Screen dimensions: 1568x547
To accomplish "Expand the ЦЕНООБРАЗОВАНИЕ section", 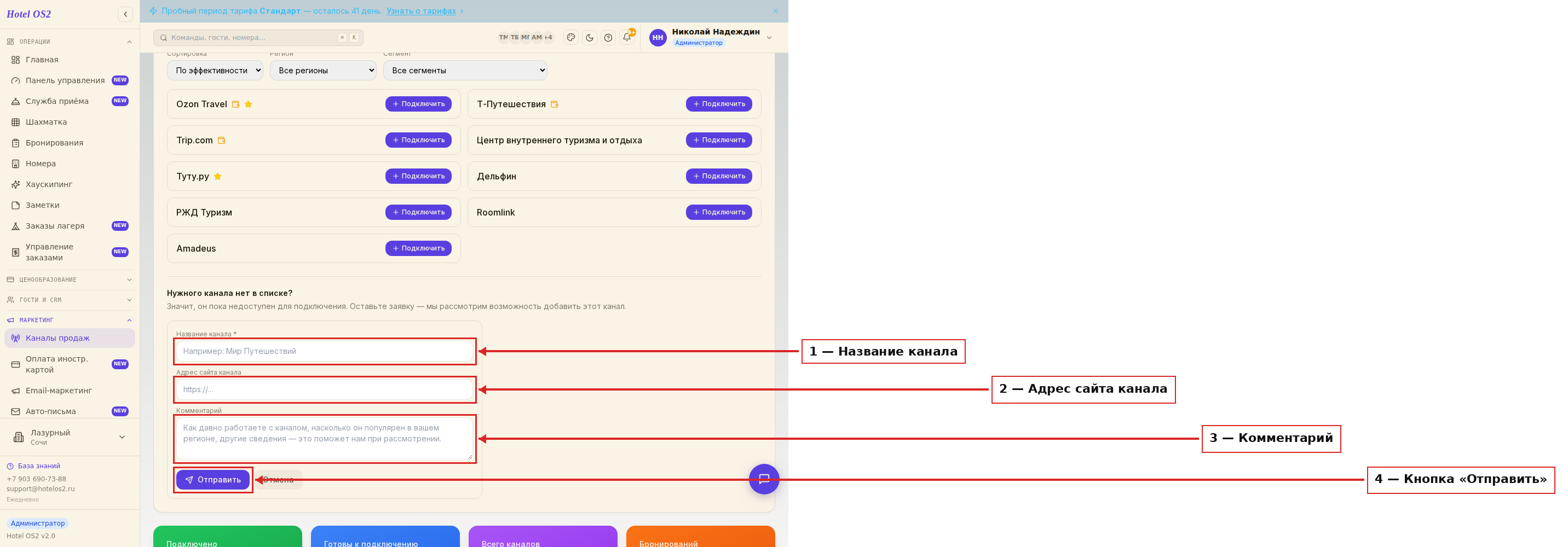I will (x=70, y=280).
